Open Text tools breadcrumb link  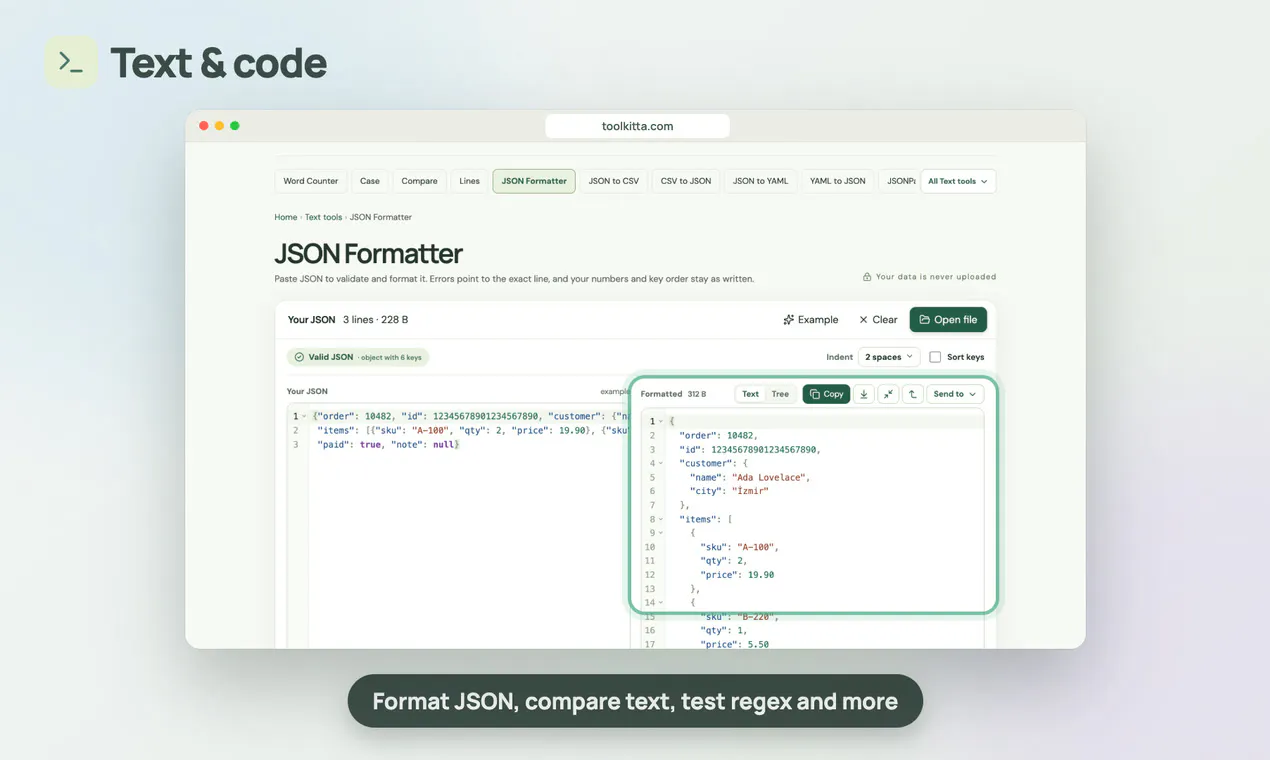tap(324, 217)
